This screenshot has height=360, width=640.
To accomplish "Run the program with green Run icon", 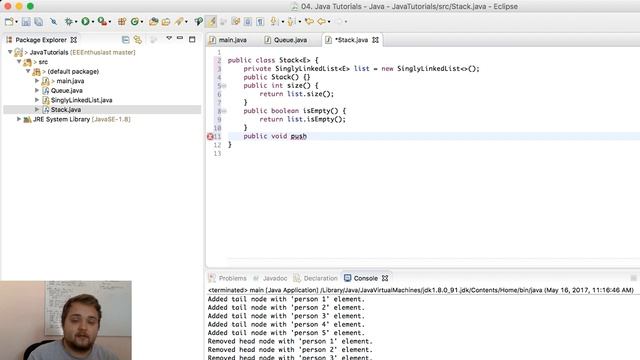I will 85,21.
